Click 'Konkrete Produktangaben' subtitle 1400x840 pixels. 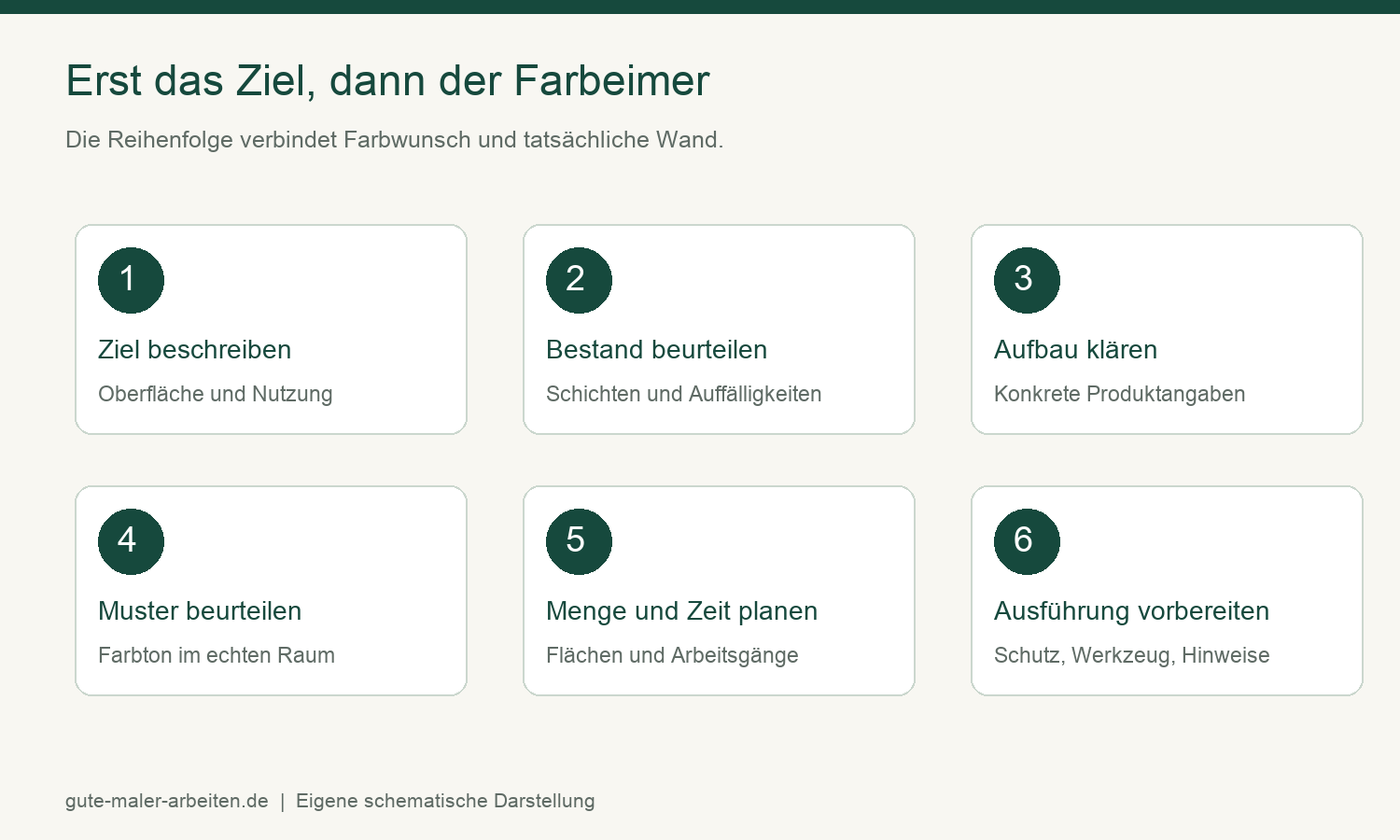(1120, 394)
